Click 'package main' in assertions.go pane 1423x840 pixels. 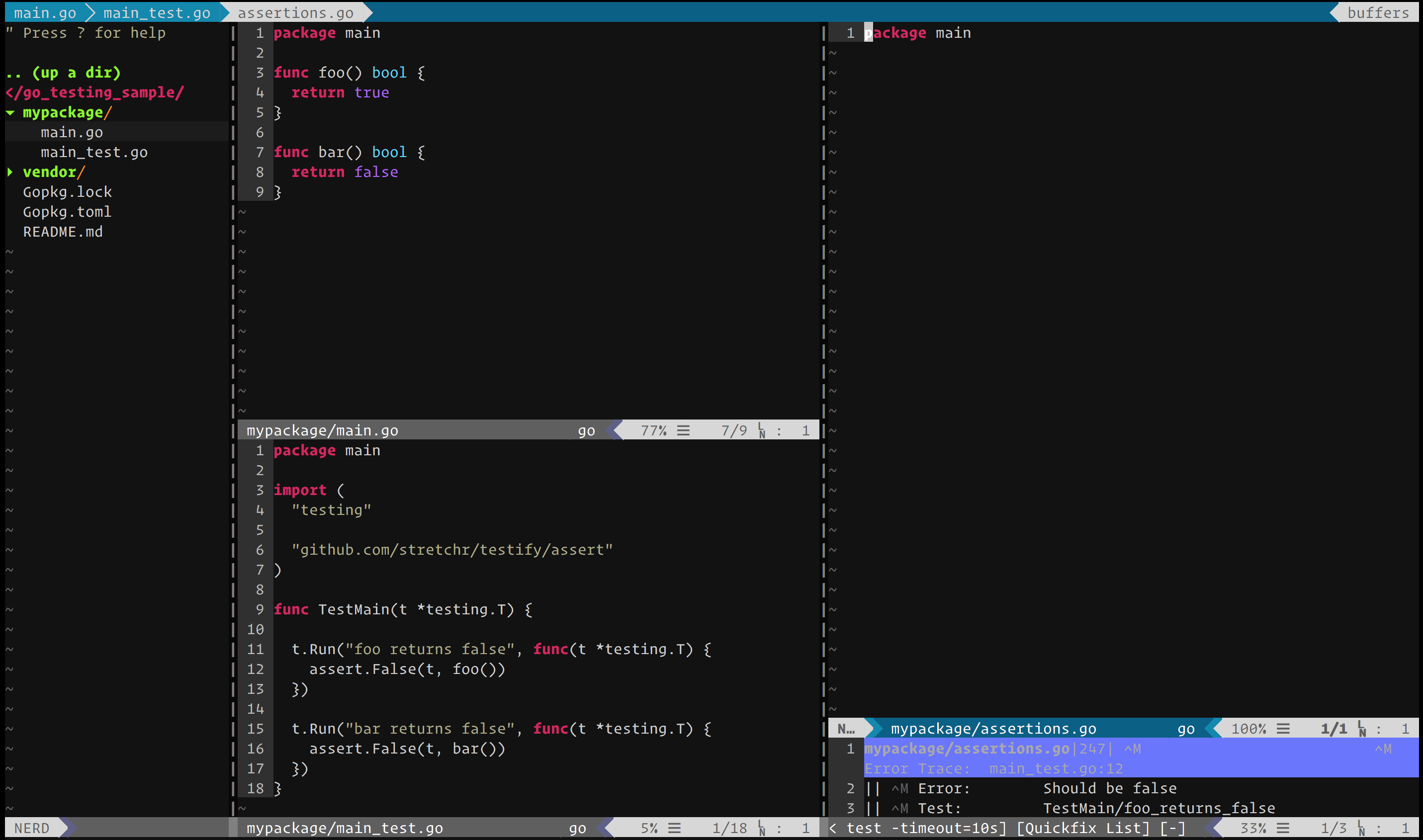click(918, 33)
